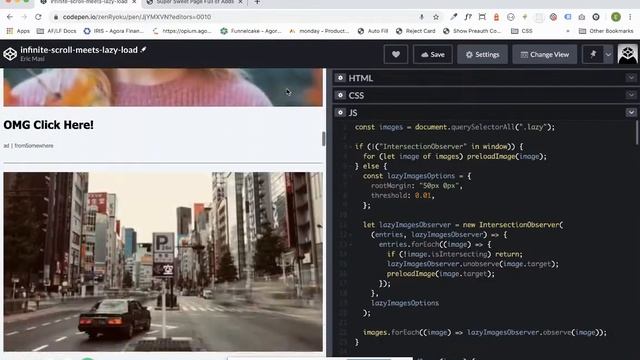Switch to the infinite-scroll-meets-lazy-load tab
640x360 pixels.
89,2
